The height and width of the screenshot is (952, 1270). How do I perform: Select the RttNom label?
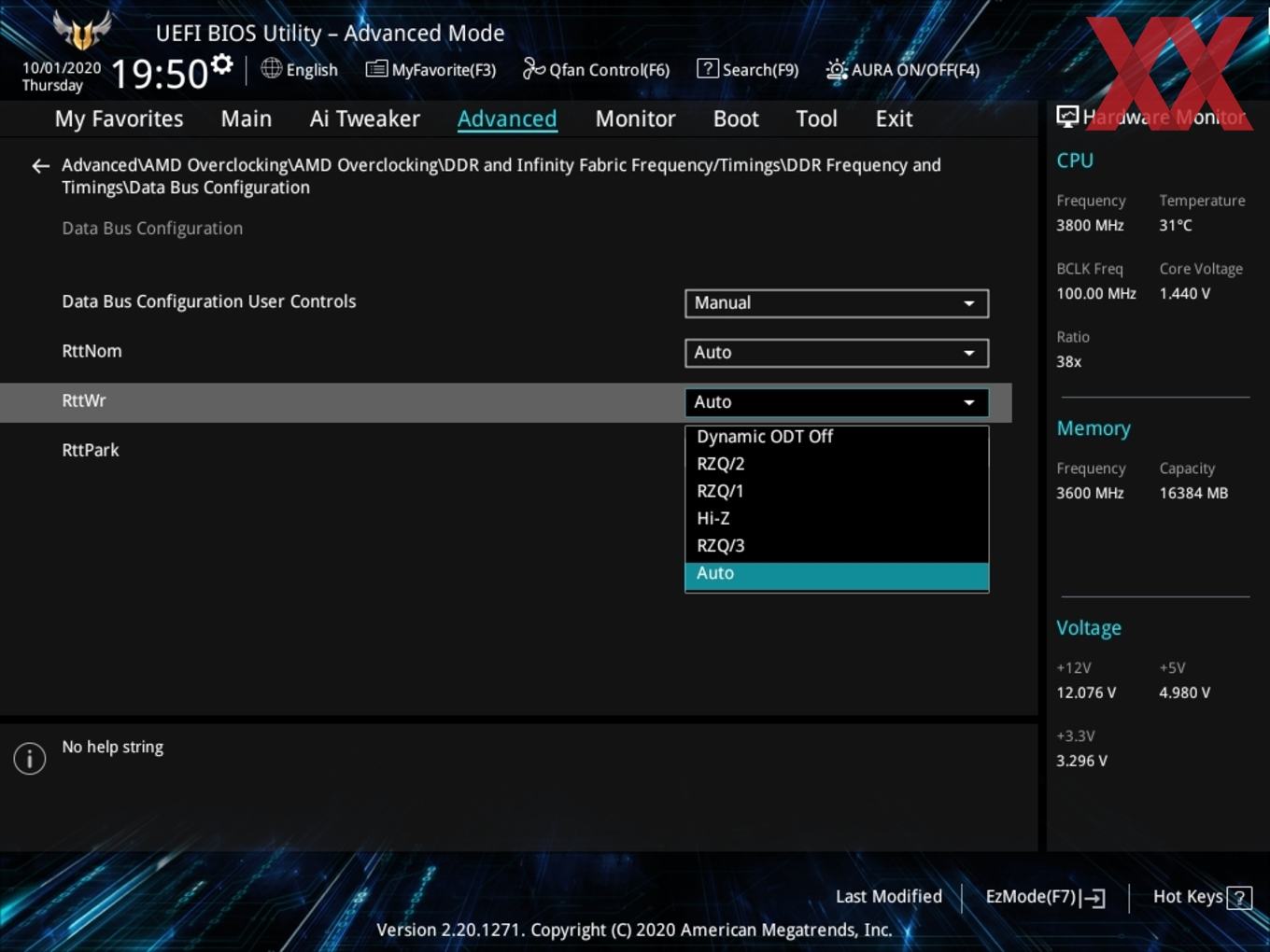[x=92, y=352]
